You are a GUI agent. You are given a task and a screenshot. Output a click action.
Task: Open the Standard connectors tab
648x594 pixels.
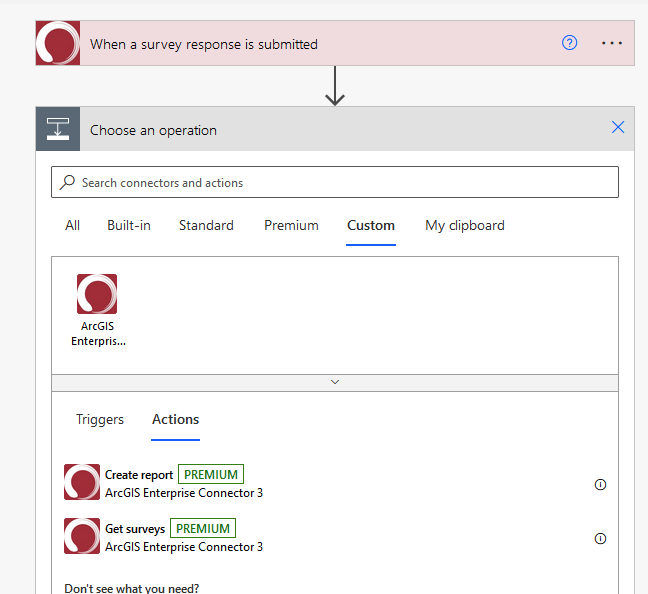pyautogui.click(x=206, y=225)
